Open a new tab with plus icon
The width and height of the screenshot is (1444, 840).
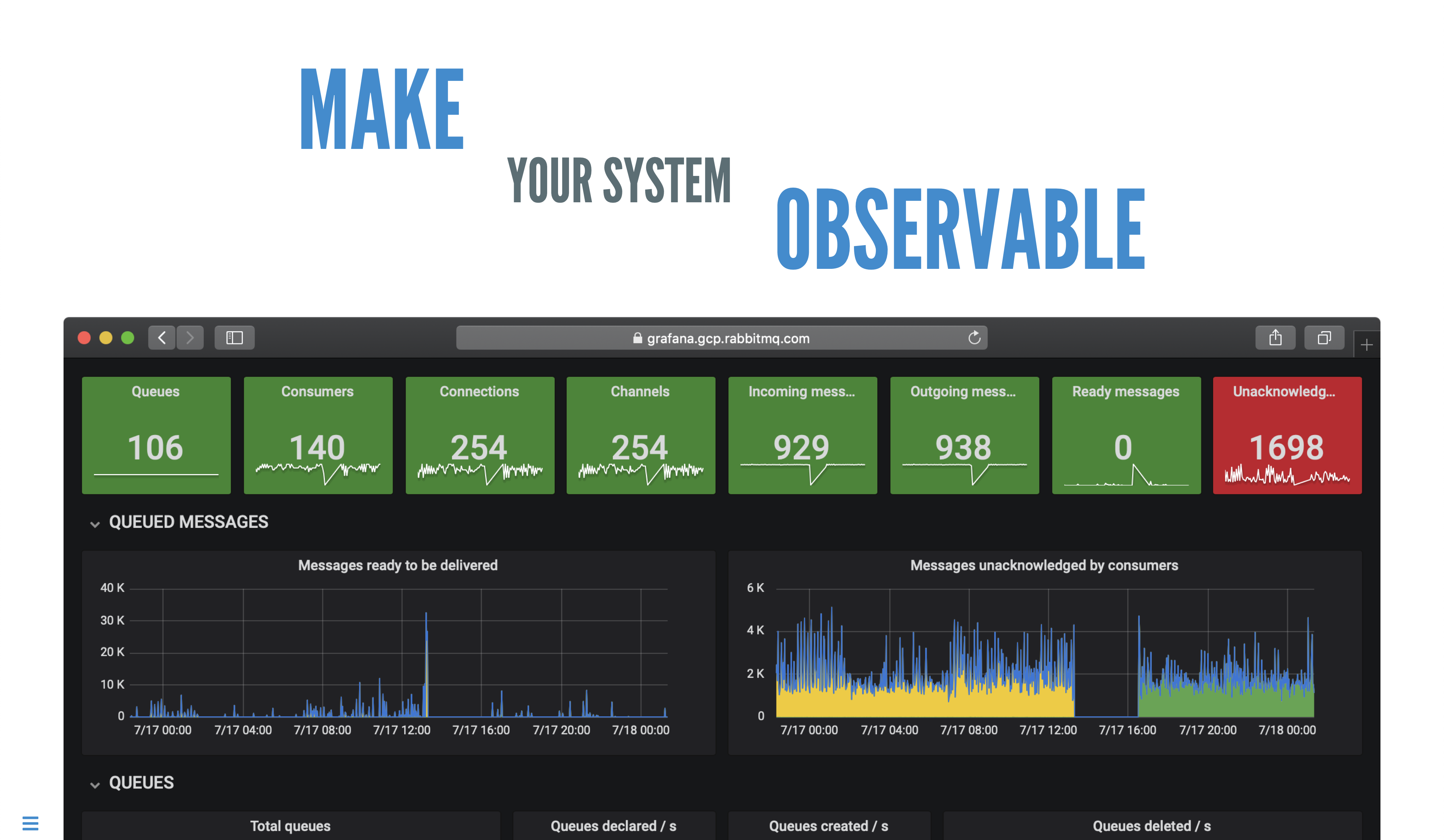point(1367,345)
